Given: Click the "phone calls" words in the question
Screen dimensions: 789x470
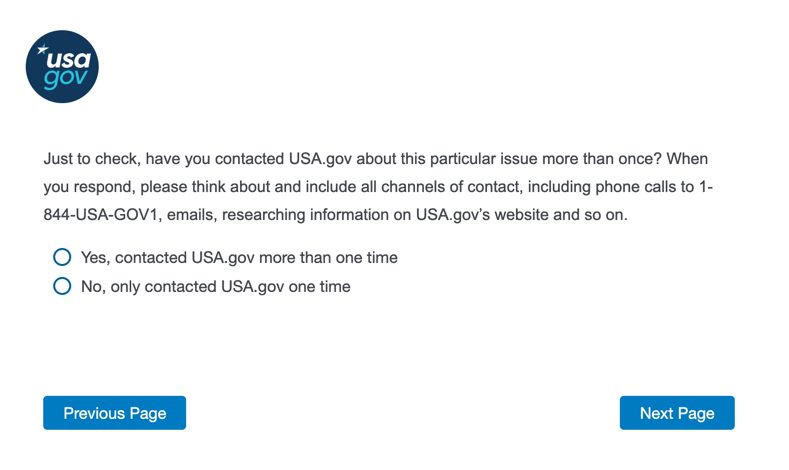Looking at the screenshot, I should (x=628, y=186).
